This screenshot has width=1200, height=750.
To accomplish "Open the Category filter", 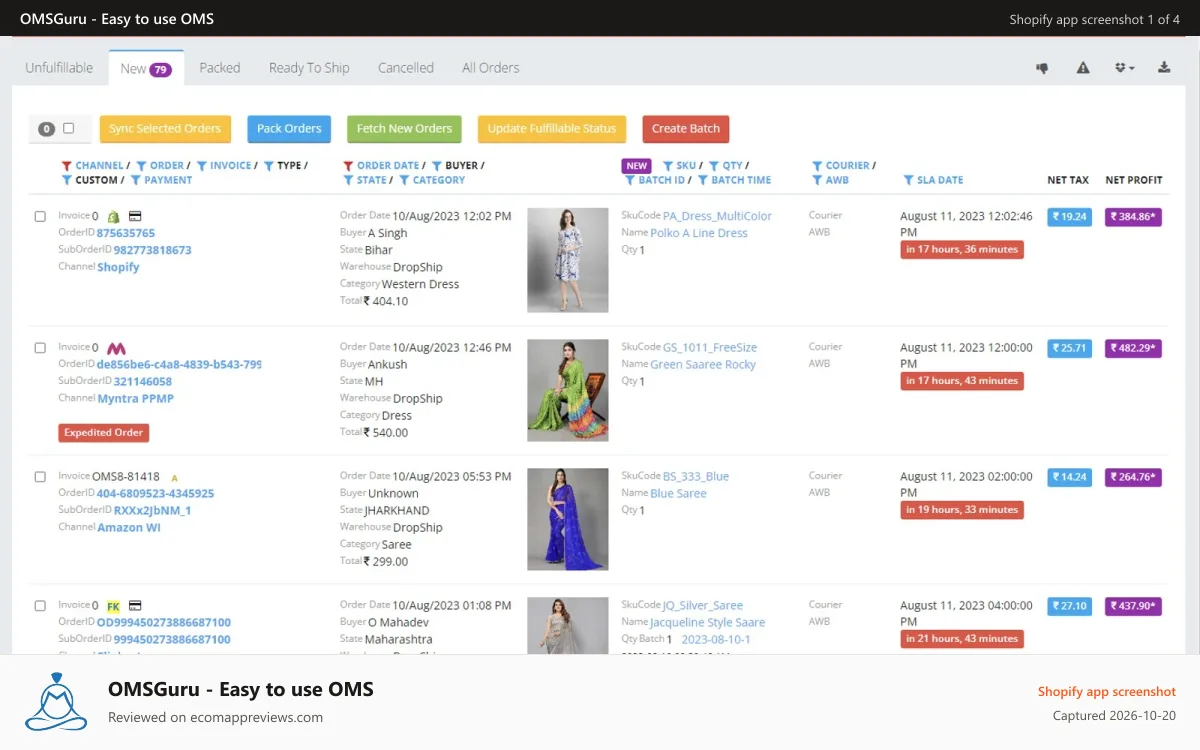I will point(432,180).
